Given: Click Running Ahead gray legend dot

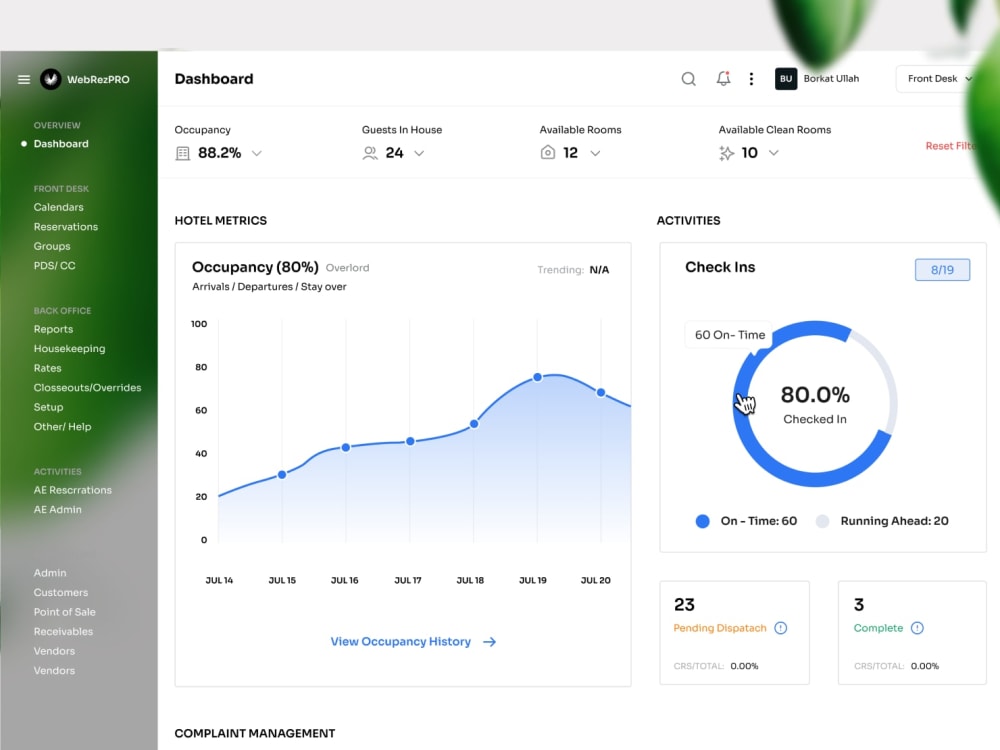Looking at the screenshot, I should coord(822,521).
